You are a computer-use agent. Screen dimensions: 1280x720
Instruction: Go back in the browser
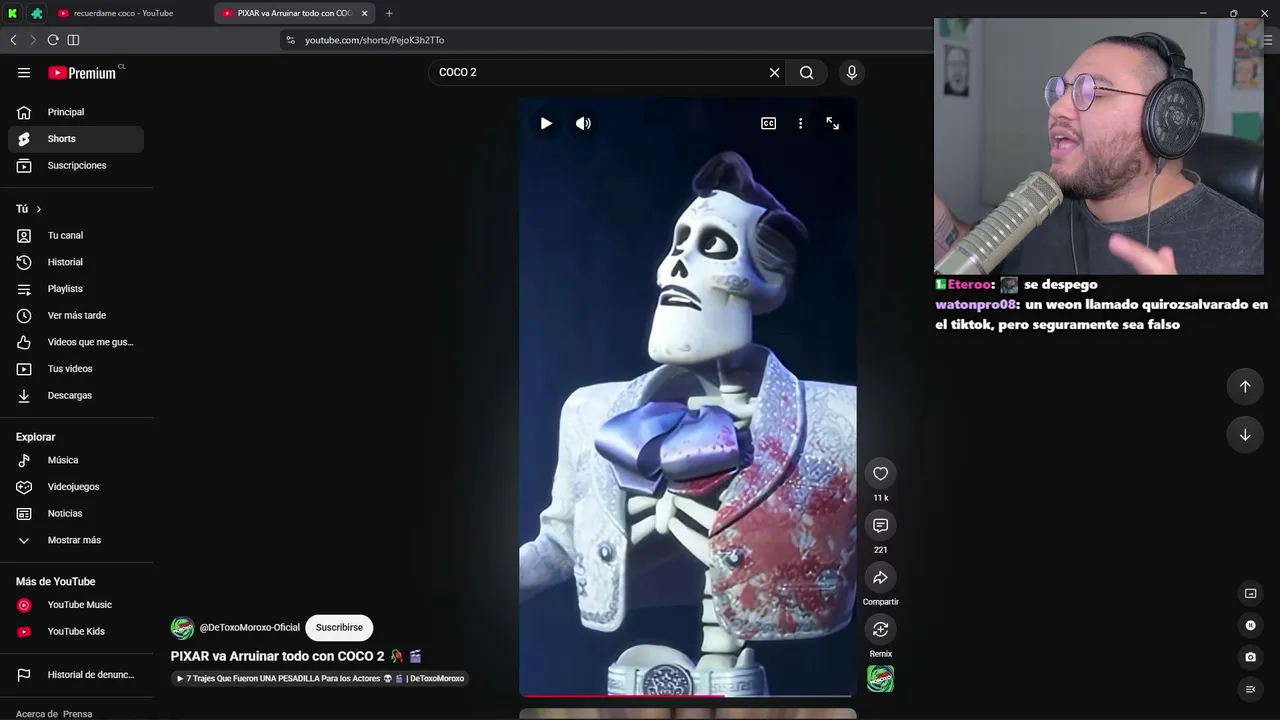13,40
